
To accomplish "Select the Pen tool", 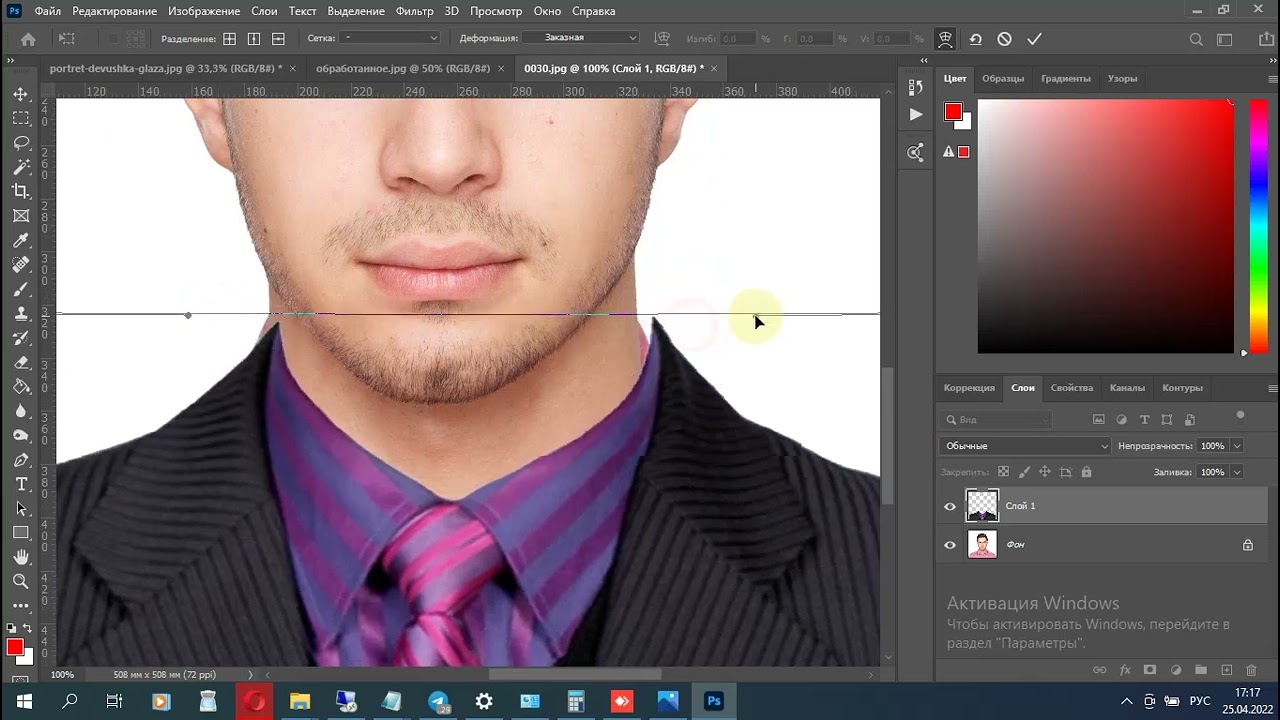I will (20, 460).
